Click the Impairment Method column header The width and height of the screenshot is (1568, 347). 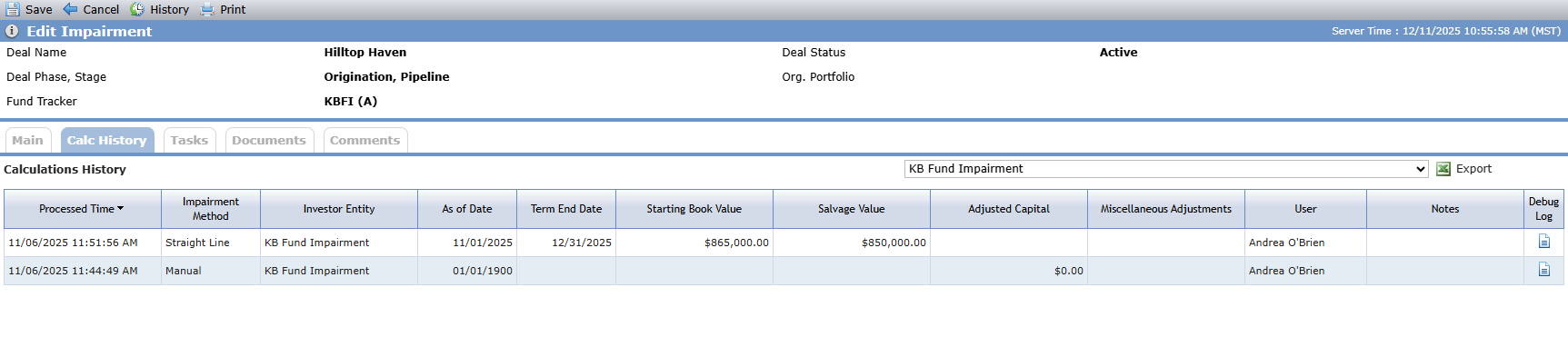coord(211,209)
